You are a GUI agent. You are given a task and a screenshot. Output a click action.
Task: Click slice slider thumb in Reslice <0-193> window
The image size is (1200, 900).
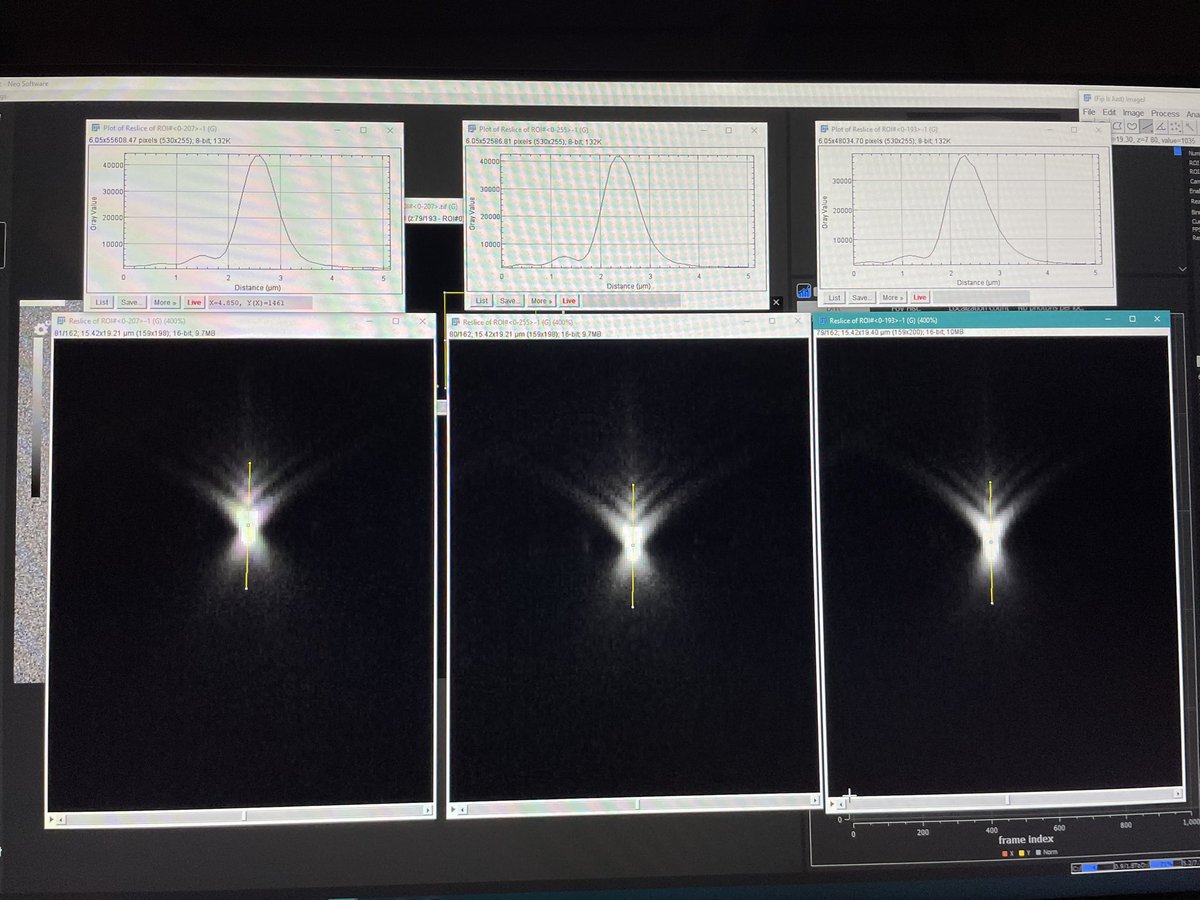click(1007, 799)
